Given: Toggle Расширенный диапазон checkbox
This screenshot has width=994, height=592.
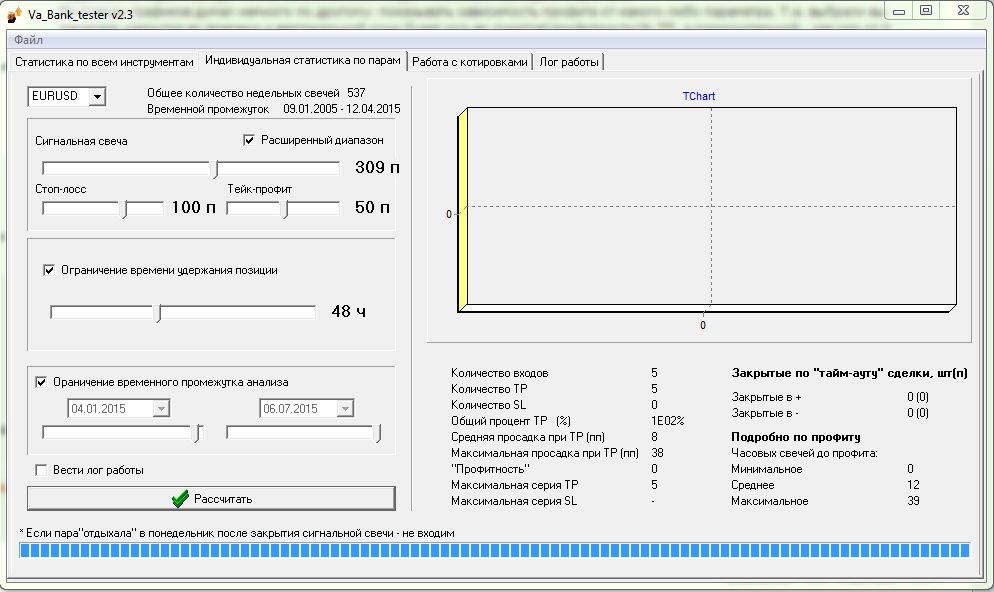Looking at the screenshot, I should coord(249,140).
